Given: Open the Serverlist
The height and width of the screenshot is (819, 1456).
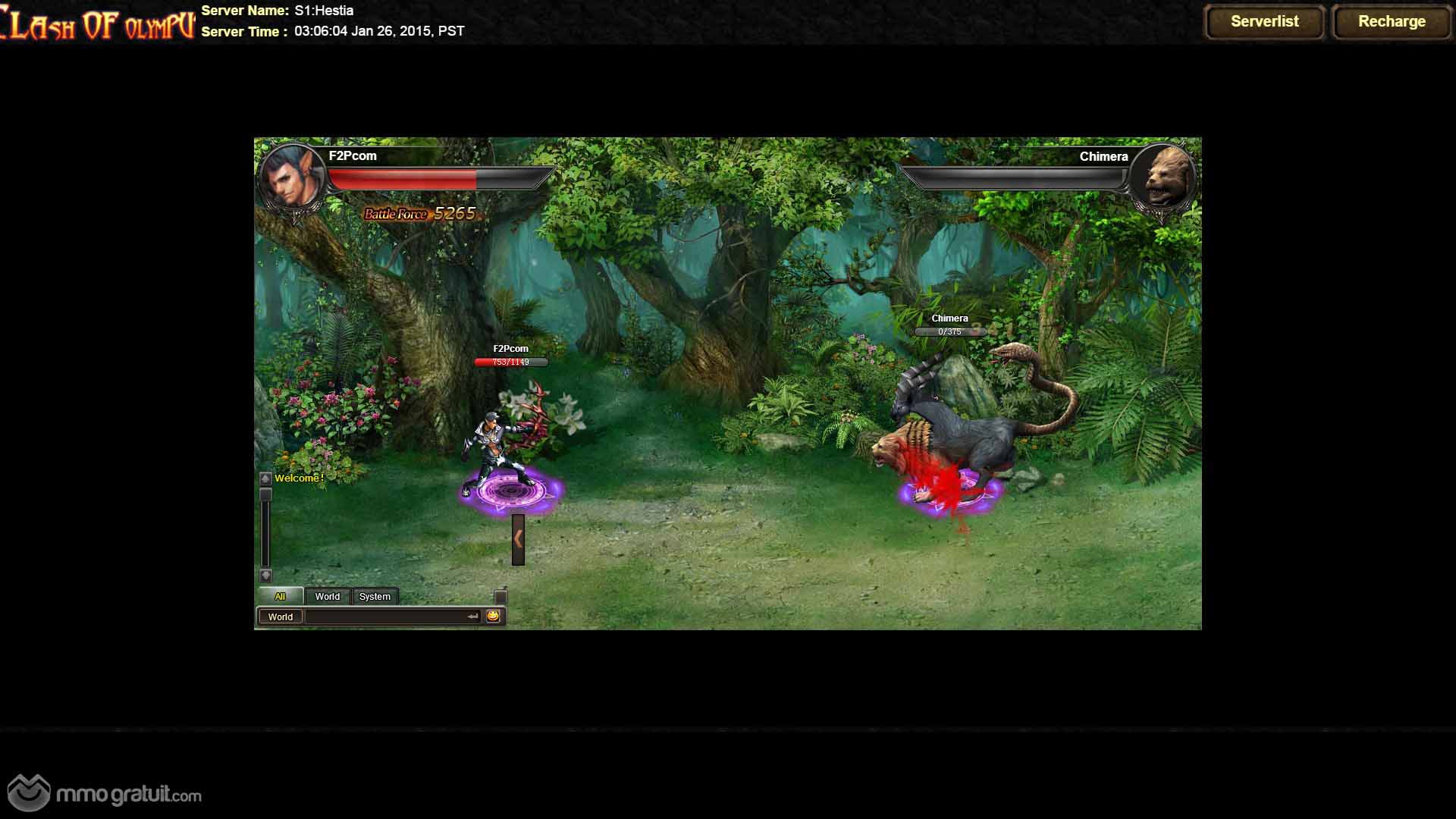Looking at the screenshot, I should coord(1264,21).
